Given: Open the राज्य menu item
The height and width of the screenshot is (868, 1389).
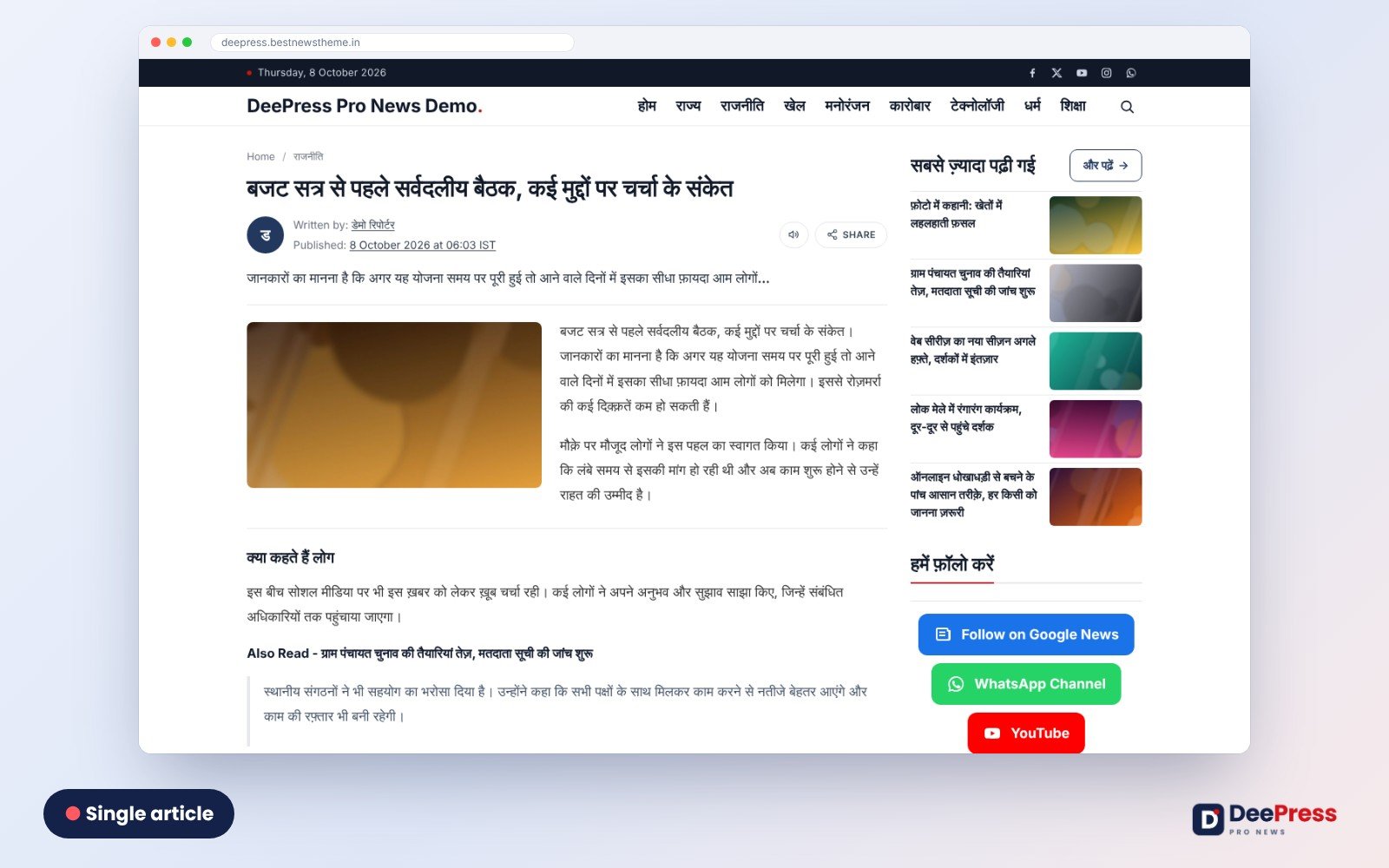Looking at the screenshot, I should click(688, 106).
